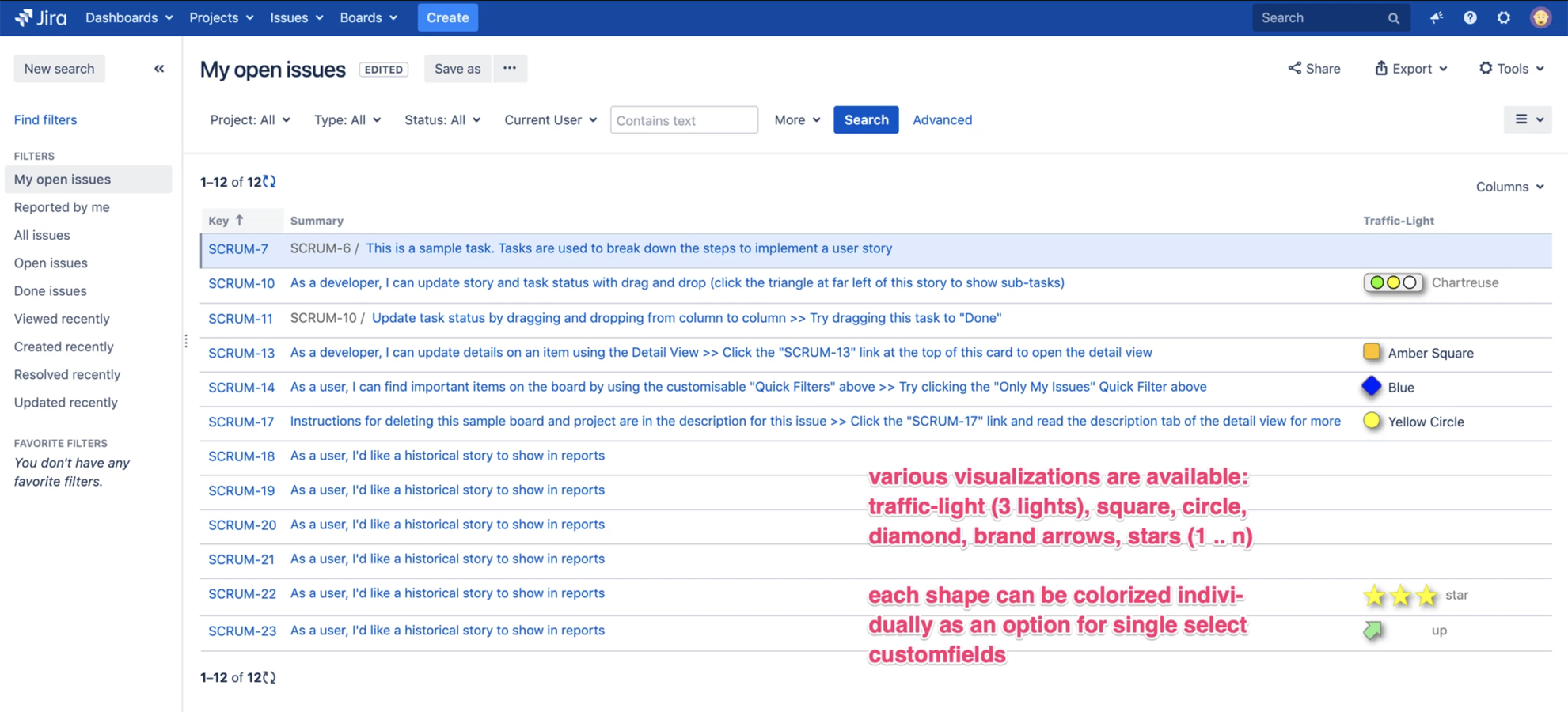Open the Columns dropdown
This screenshot has width=1568, height=712.
pos(1509,187)
